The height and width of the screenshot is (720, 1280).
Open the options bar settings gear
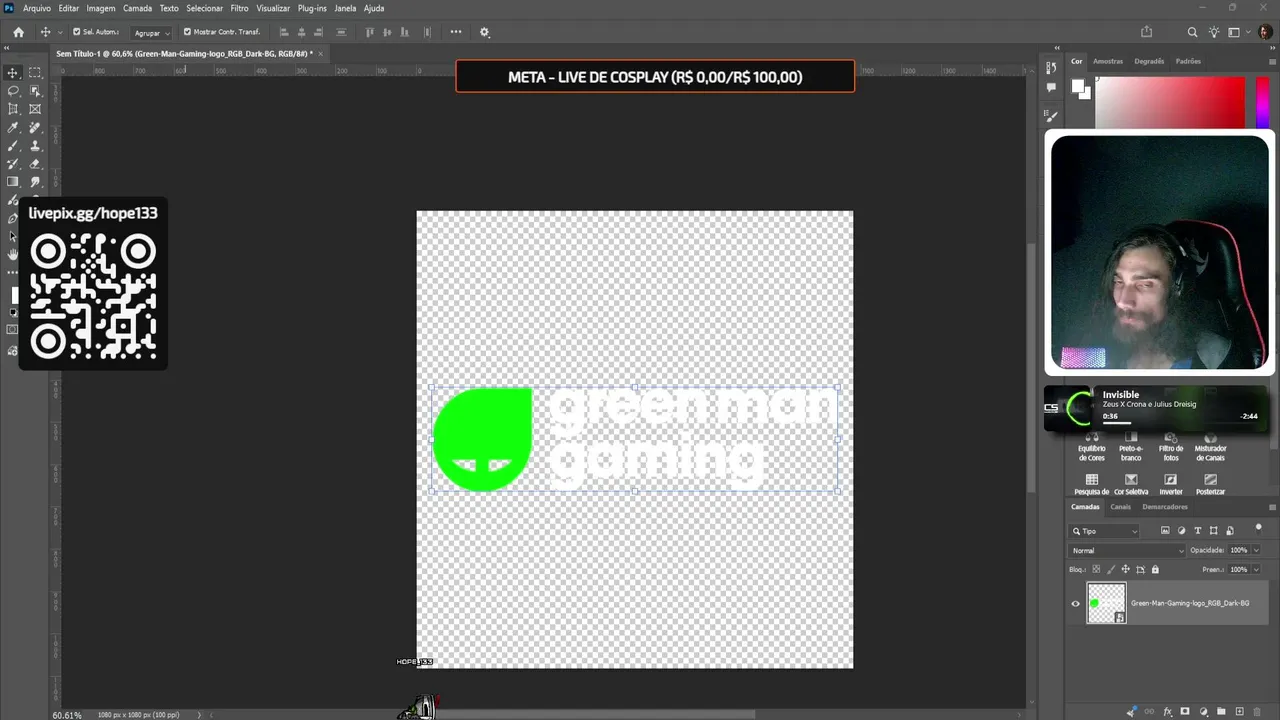tap(485, 32)
